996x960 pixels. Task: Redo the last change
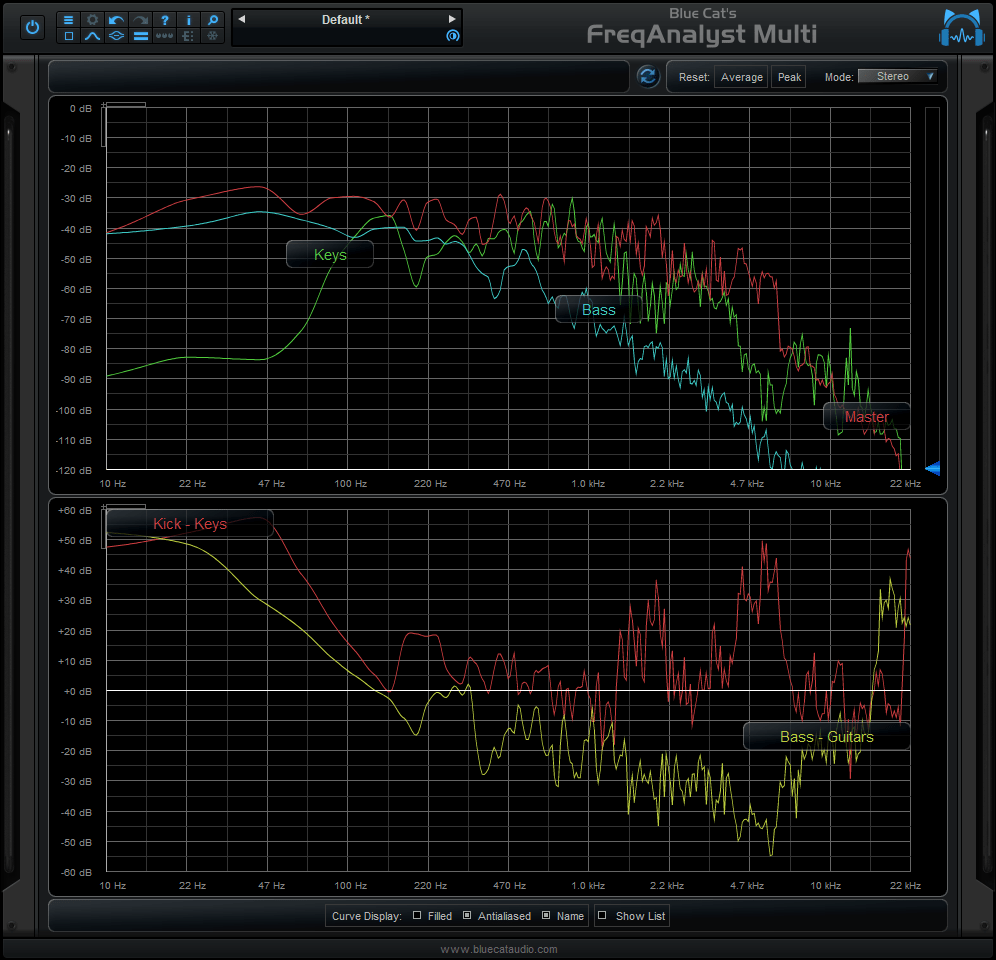(x=141, y=19)
